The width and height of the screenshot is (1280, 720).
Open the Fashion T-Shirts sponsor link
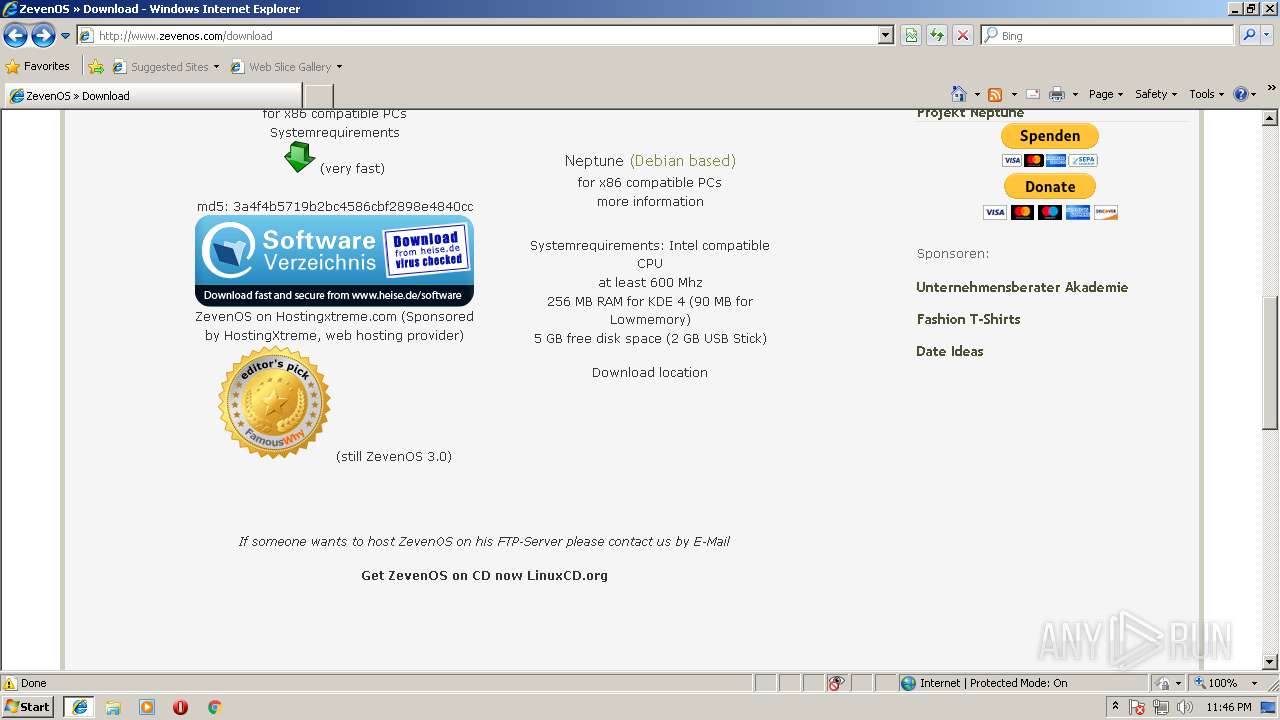pyautogui.click(x=968, y=319)
